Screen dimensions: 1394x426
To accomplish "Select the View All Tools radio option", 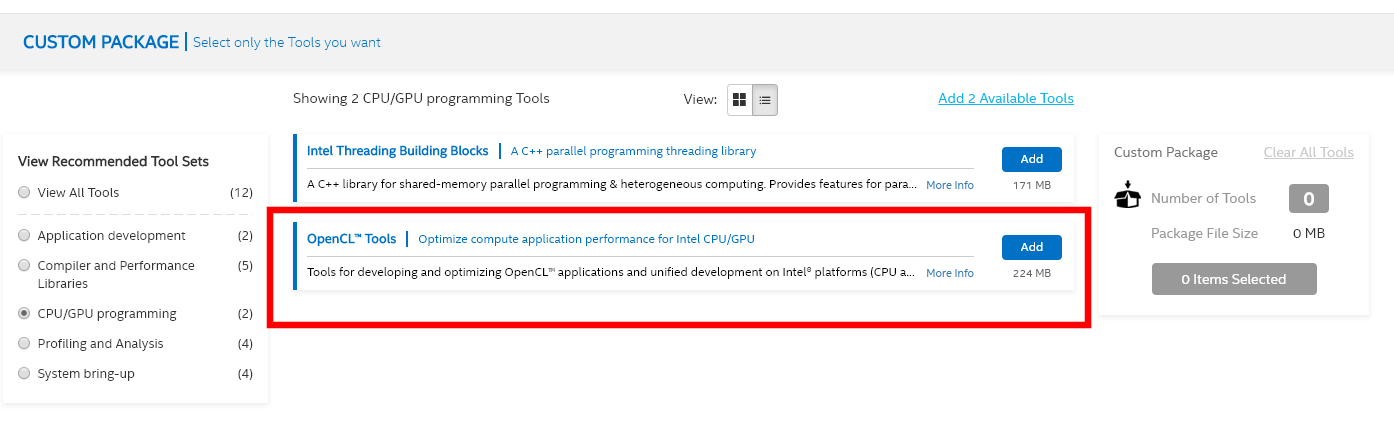I will (x=24, y=193).
